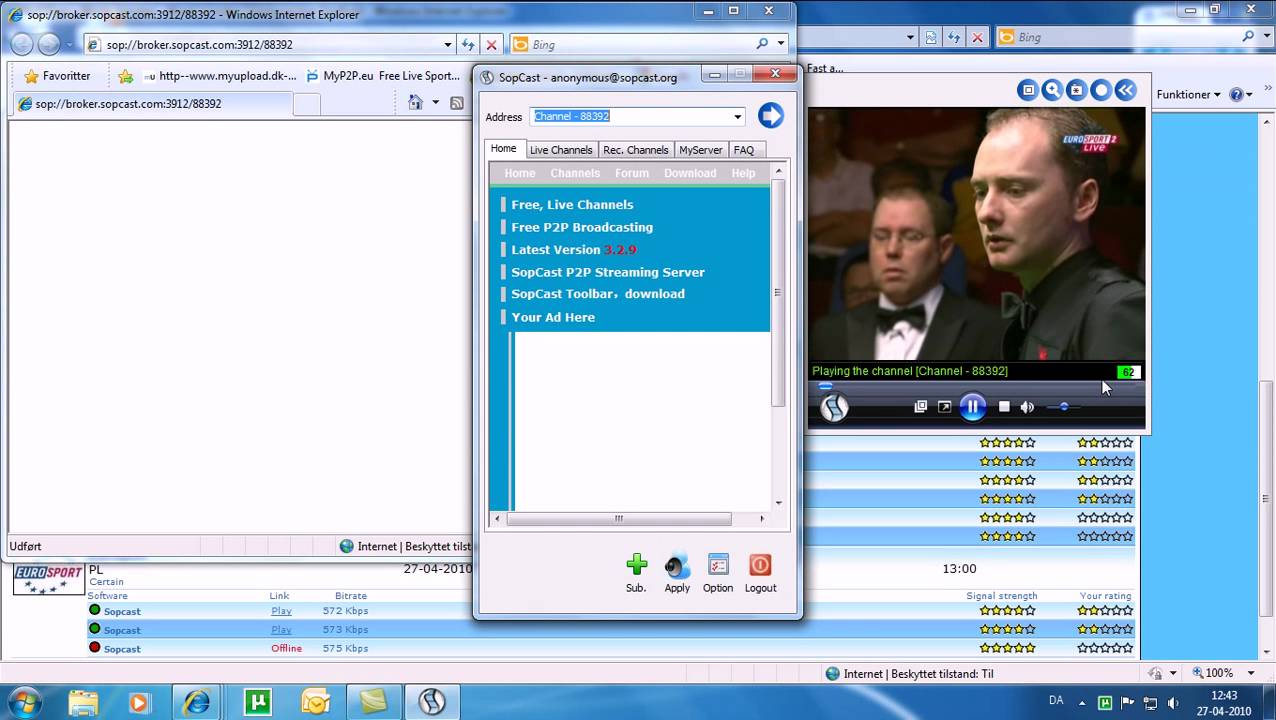The width and height of the screenshot is (1276, 720).
Task: Select the Home tab in SopCast
Action: (x=504, y=149)
